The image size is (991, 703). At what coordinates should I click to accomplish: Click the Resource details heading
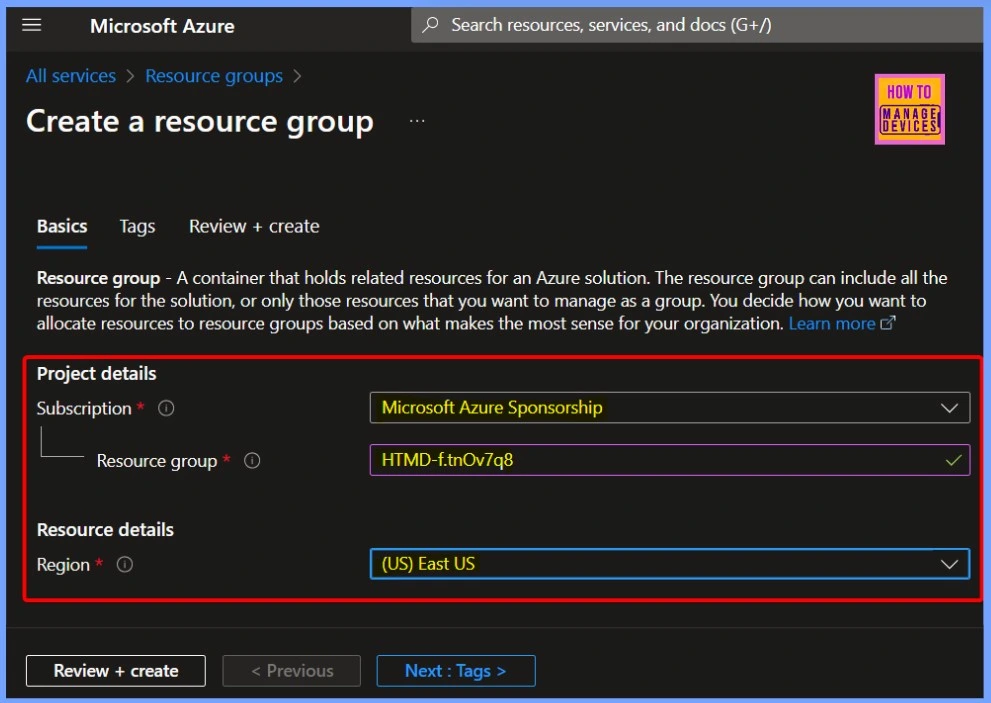coord(105,530)
